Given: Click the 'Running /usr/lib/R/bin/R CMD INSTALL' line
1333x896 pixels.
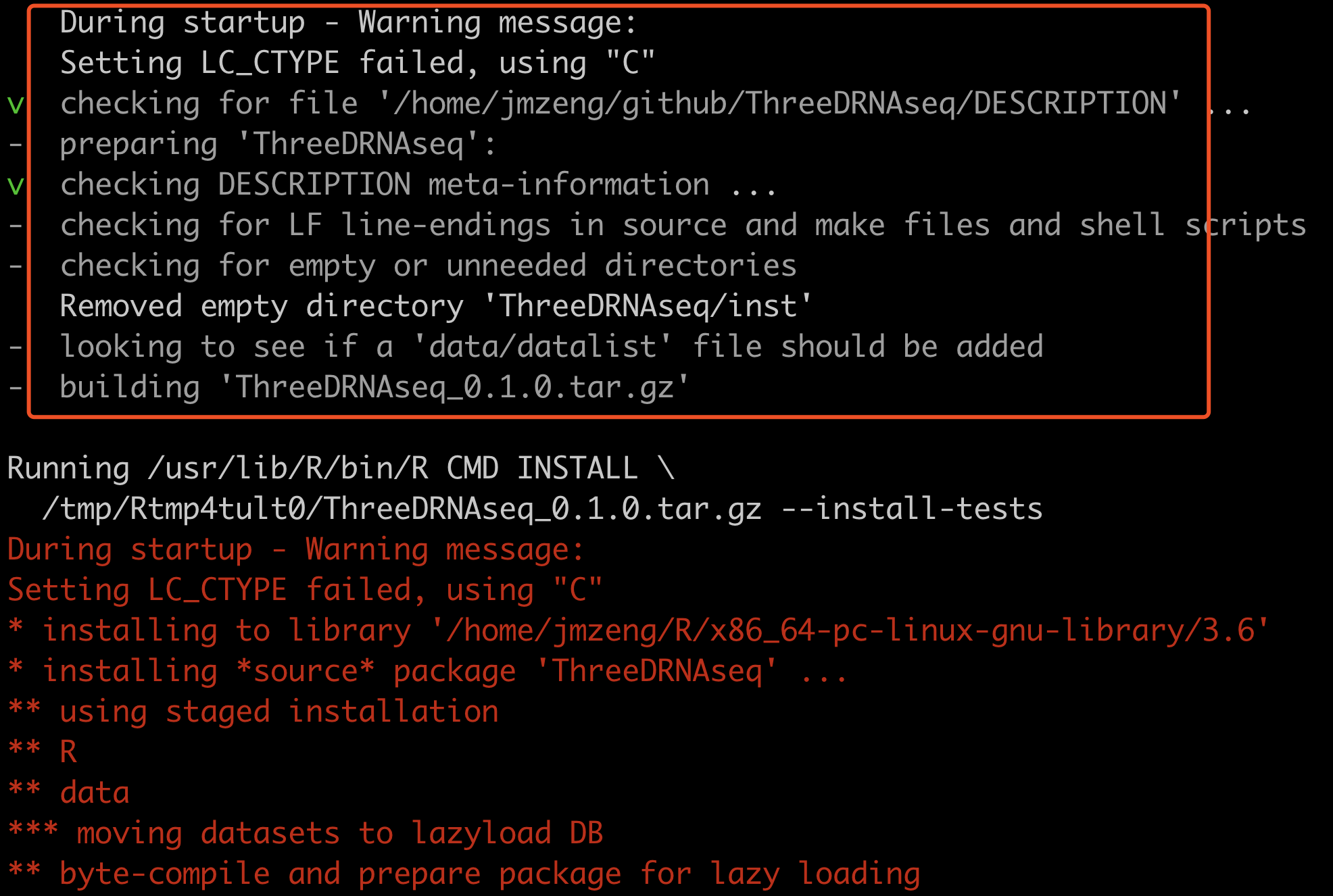Looking at the screenshot, I should click(x=341, y=468).
